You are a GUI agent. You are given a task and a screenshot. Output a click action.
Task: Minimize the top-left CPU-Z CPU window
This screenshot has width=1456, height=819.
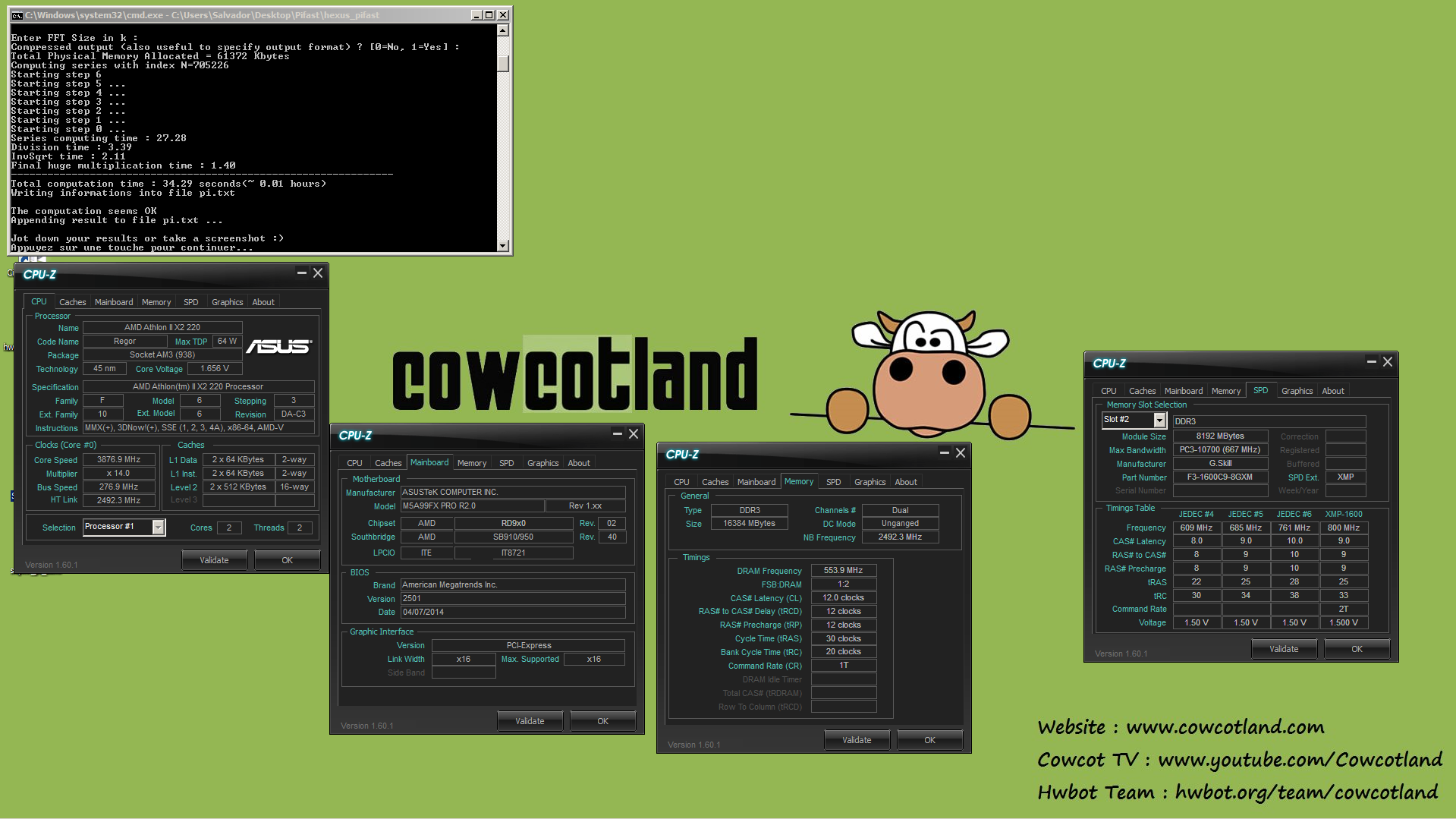tap(301, 273)
